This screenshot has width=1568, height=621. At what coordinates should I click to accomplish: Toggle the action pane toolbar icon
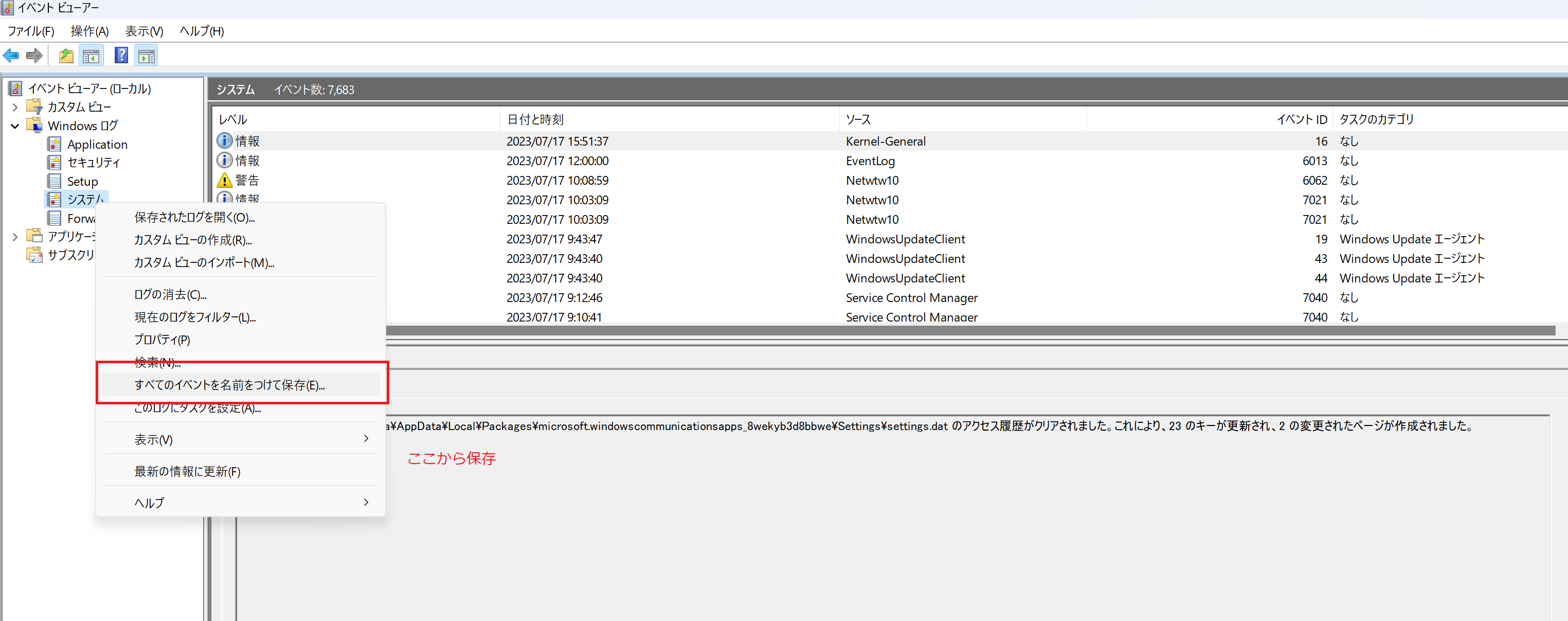click(x=147, y=56)
